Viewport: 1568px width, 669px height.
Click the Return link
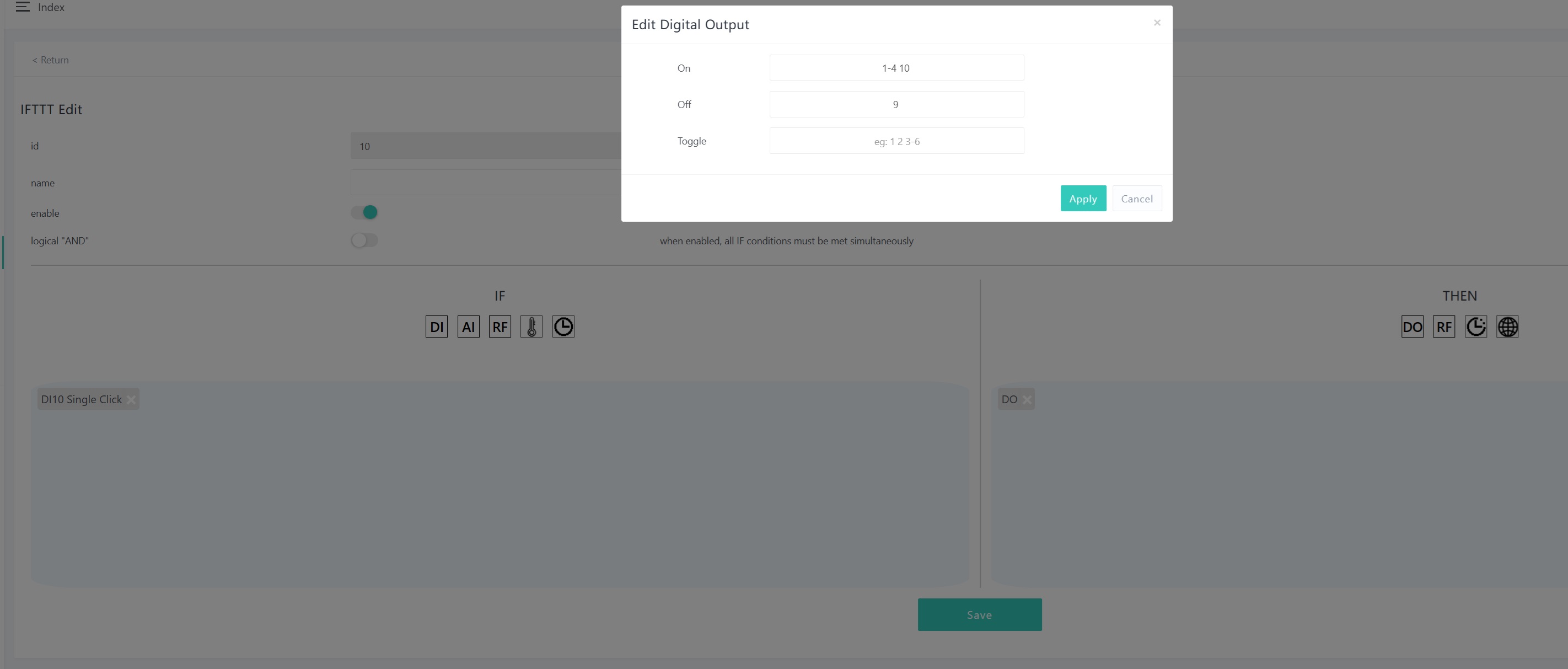[51, 60]
